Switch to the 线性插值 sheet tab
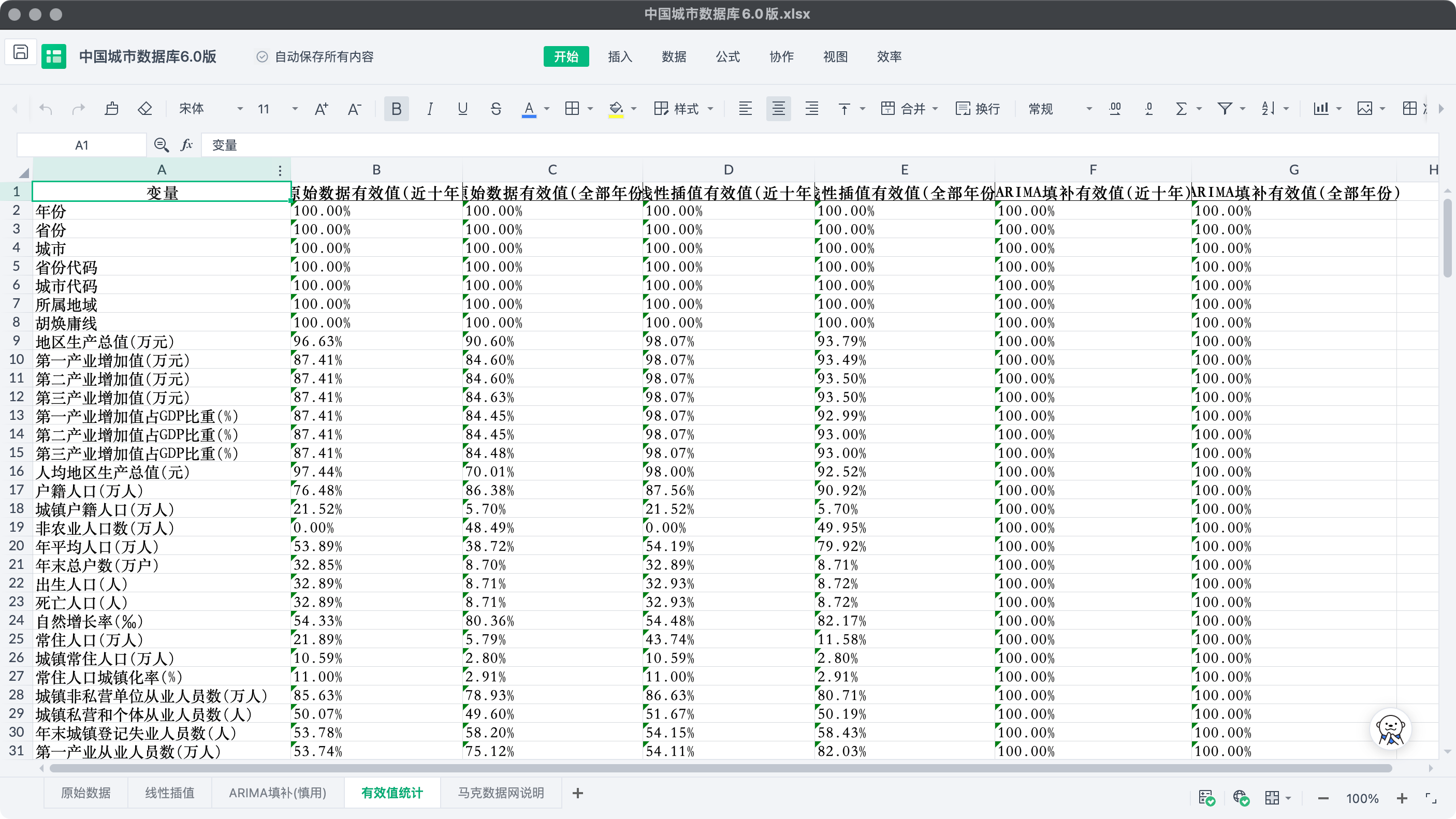This screenshot has width=1456, height=819. (169, 793)
